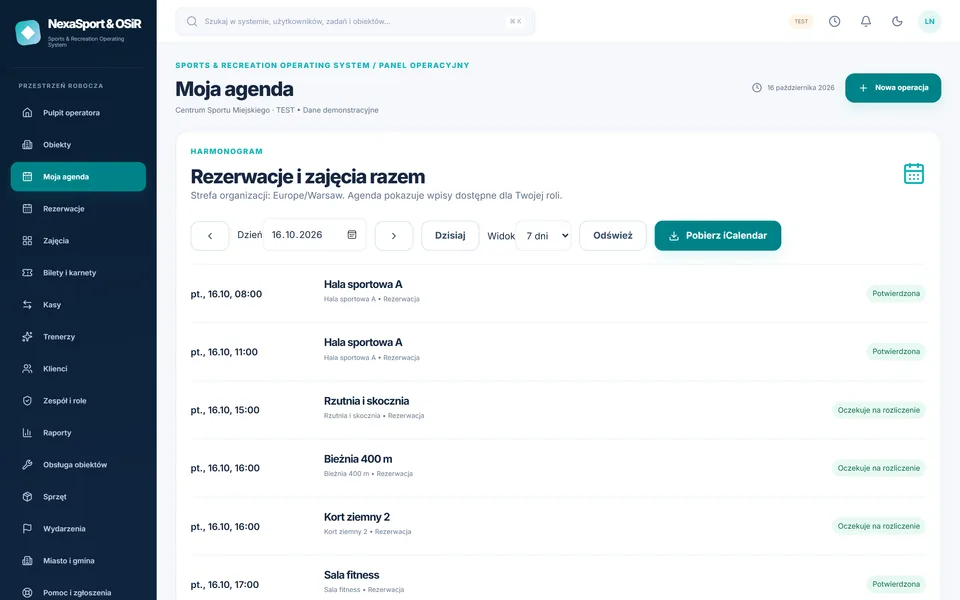
Task: Click Pobierz iCalendar button
Action: coord(718,236)
